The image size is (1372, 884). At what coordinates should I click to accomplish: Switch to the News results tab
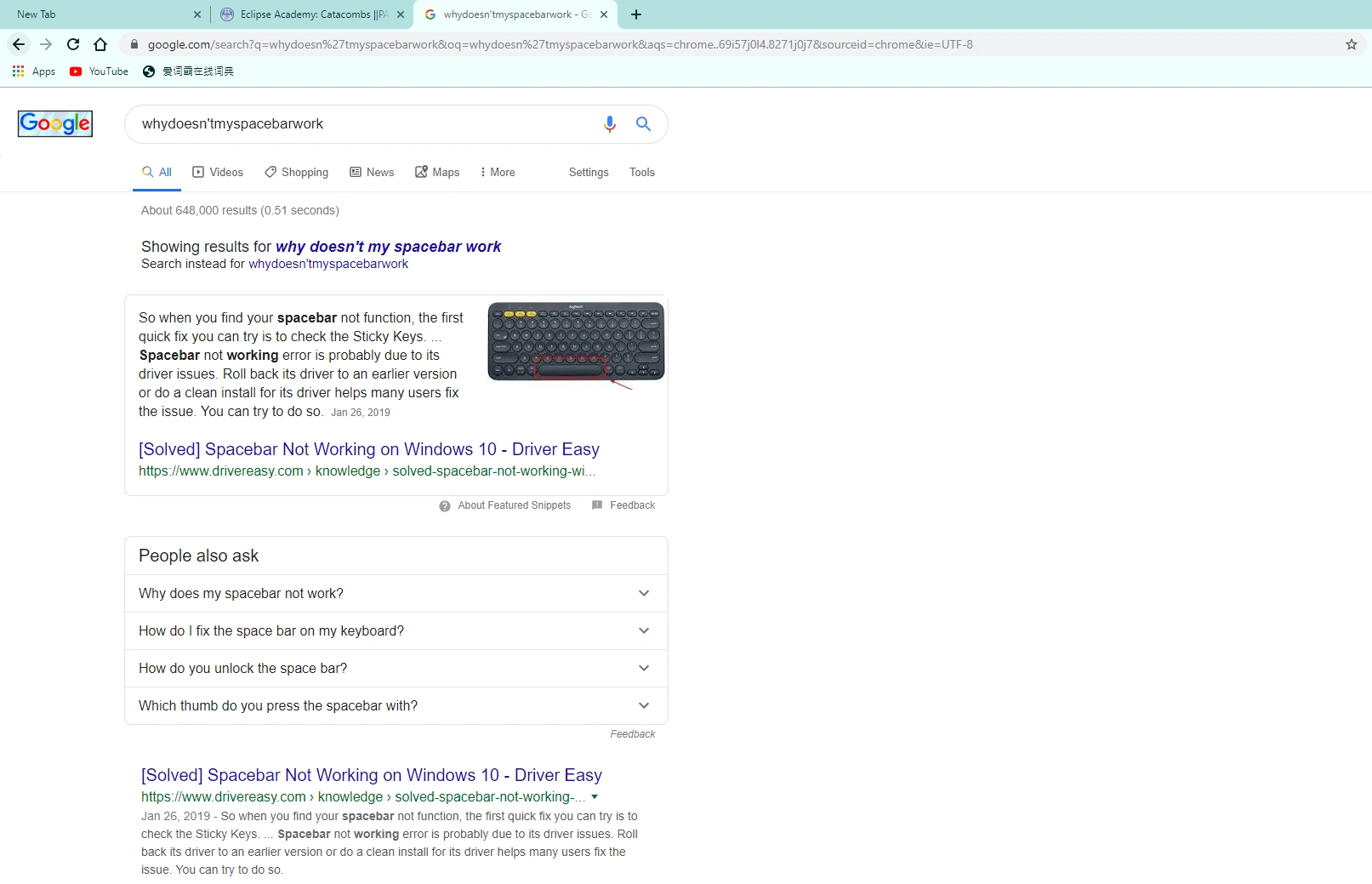click(372, 172)
